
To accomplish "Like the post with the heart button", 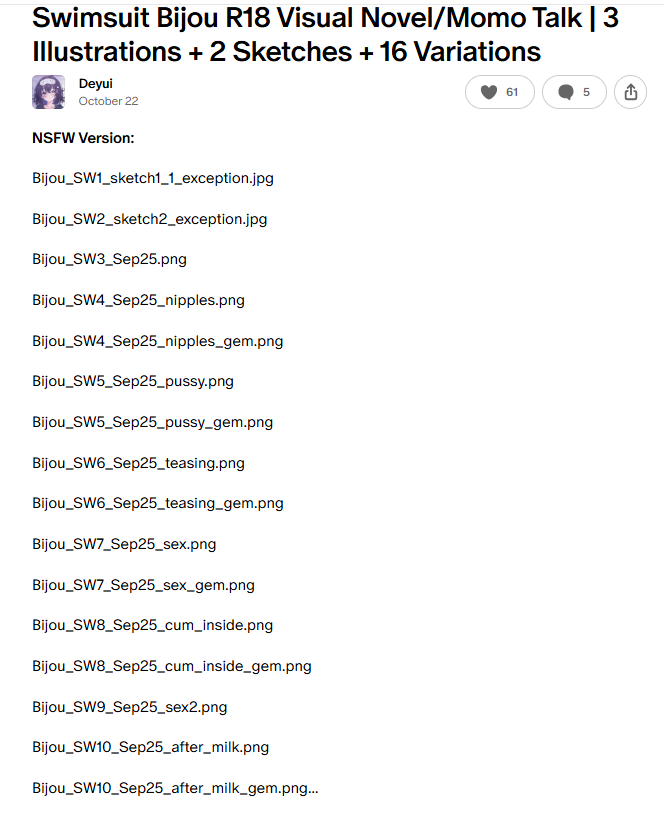I will (500, 92).
